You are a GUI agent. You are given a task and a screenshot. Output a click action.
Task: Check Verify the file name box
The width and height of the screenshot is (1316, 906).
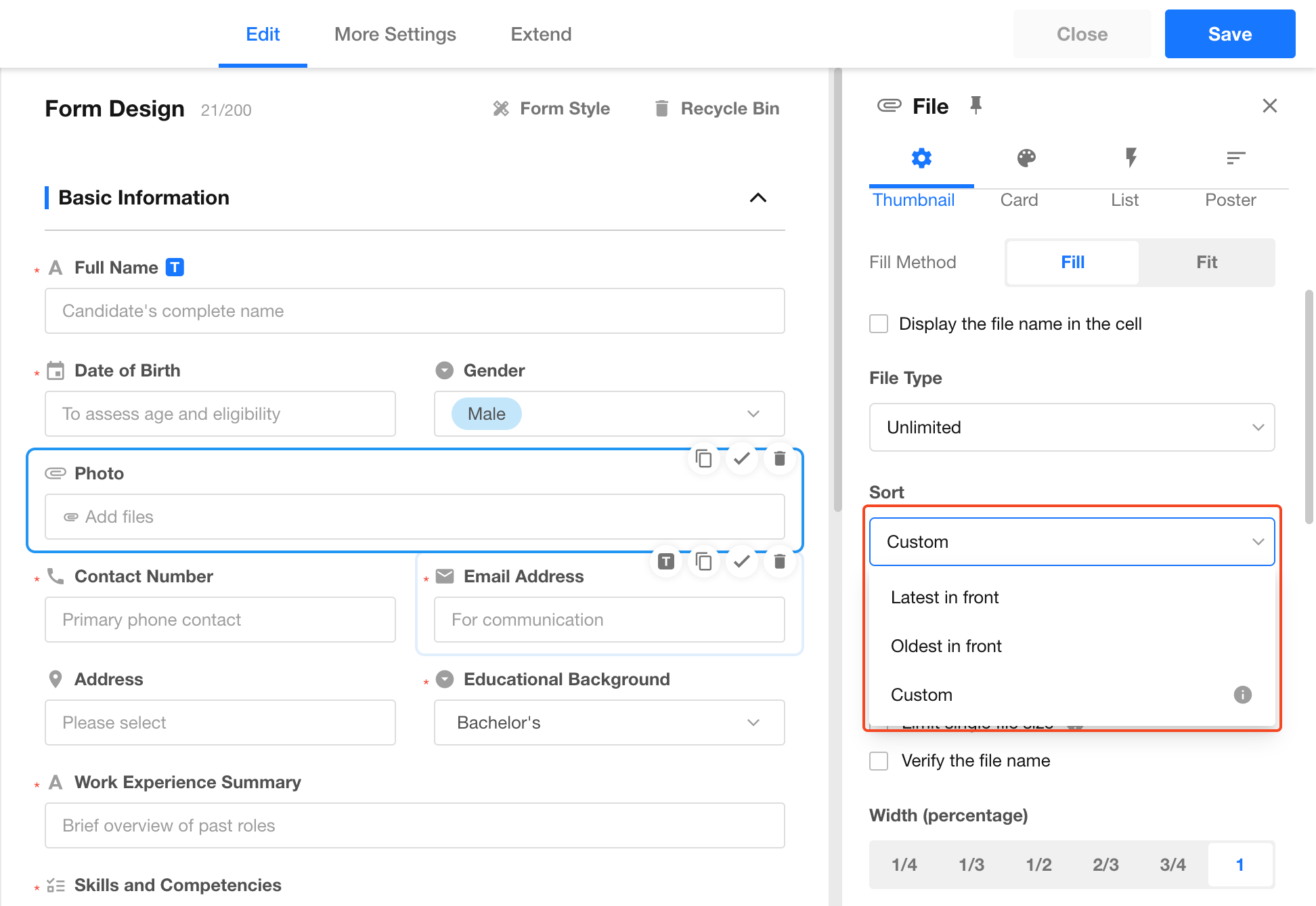879,761
